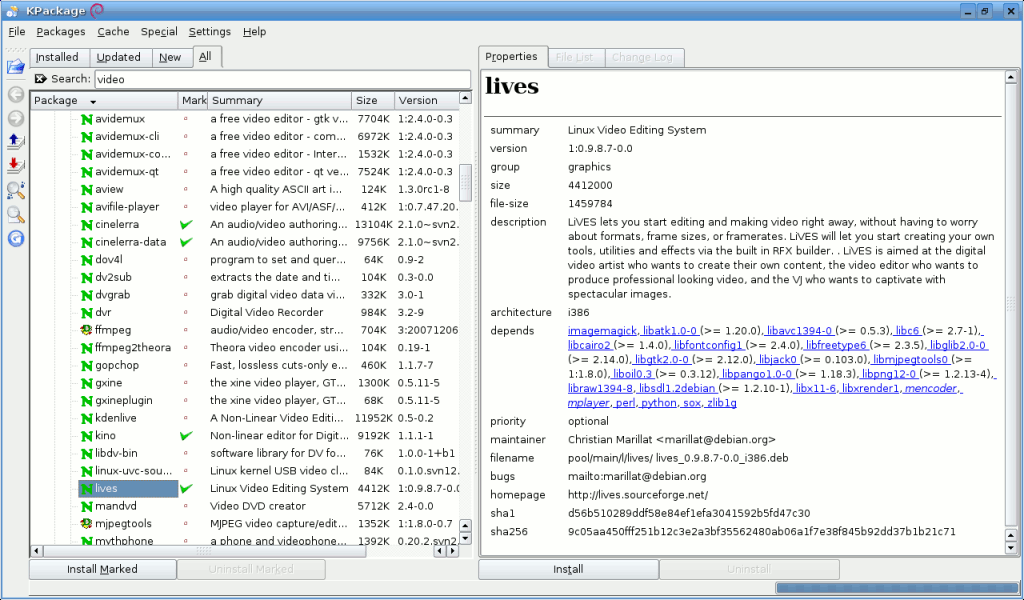This screenshot has width=1024, height=600.
Task: Click the red down-arrow toolbar icon
Action: click(16, 166)
